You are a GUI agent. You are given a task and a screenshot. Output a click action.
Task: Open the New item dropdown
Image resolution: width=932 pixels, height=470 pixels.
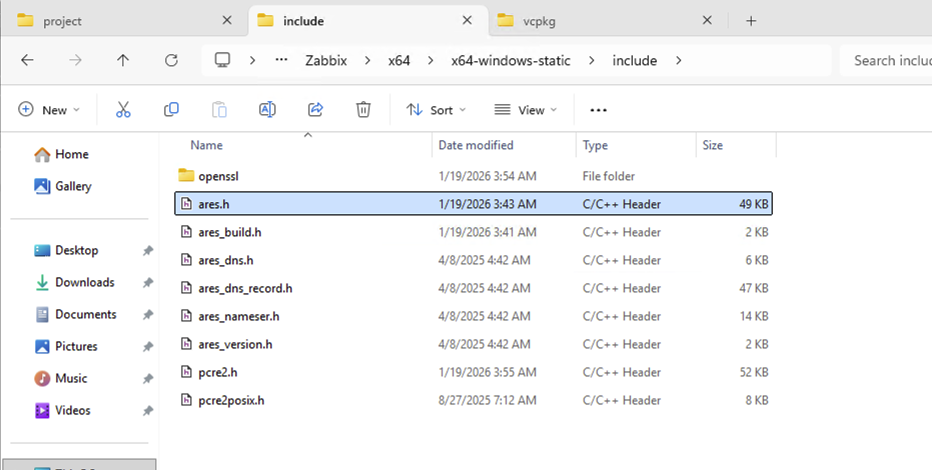[x=49, y=110]
